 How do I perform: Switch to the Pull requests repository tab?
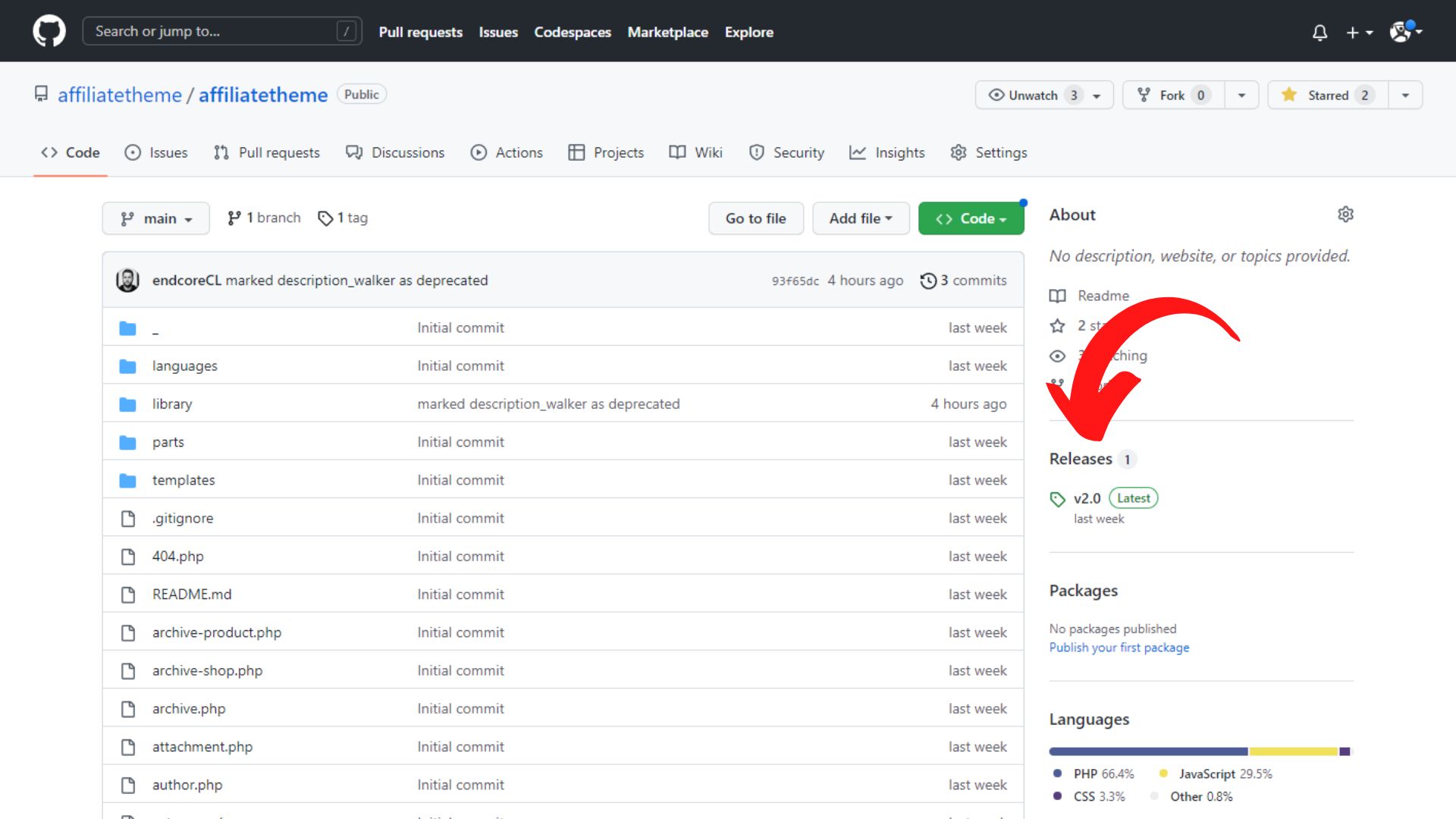click(x=267, y=152)
